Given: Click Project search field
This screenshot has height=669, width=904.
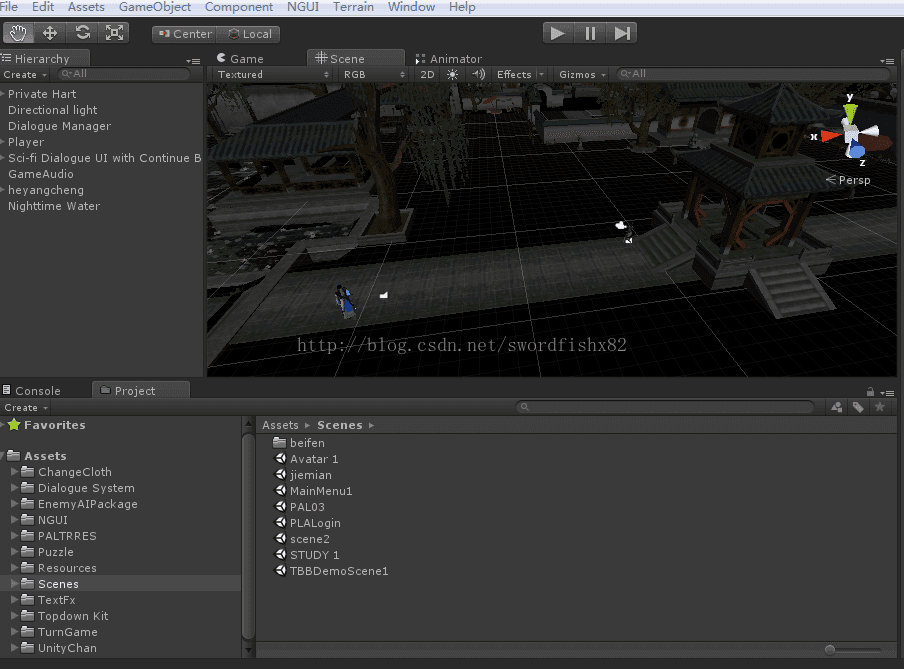Looking at the screenshot, I should pos(665,407).
